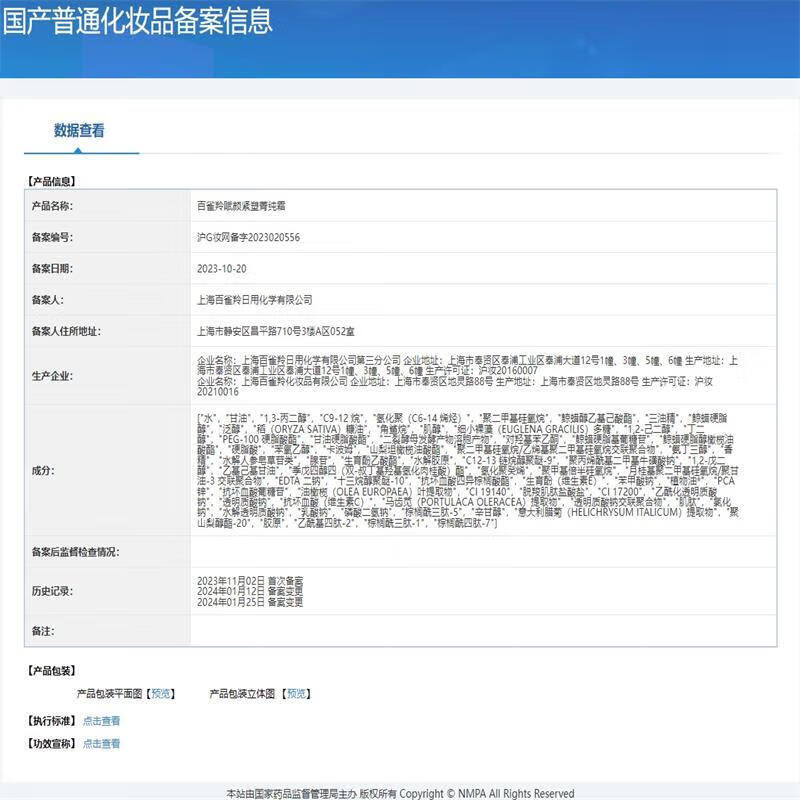Click the 历史记录 label
800x800 pixels.
(52, 591)
